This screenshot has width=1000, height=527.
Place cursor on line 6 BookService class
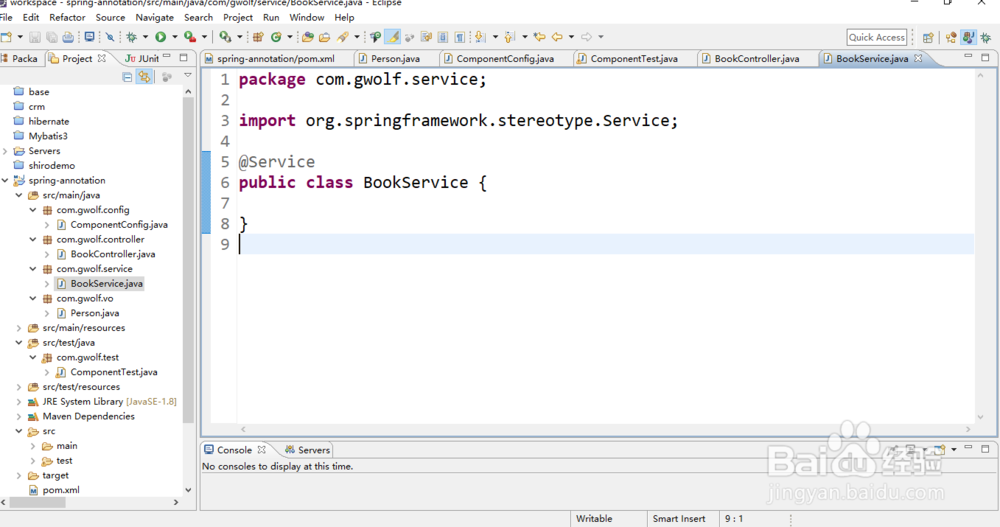pyautogui.click(x=362, y=182)
